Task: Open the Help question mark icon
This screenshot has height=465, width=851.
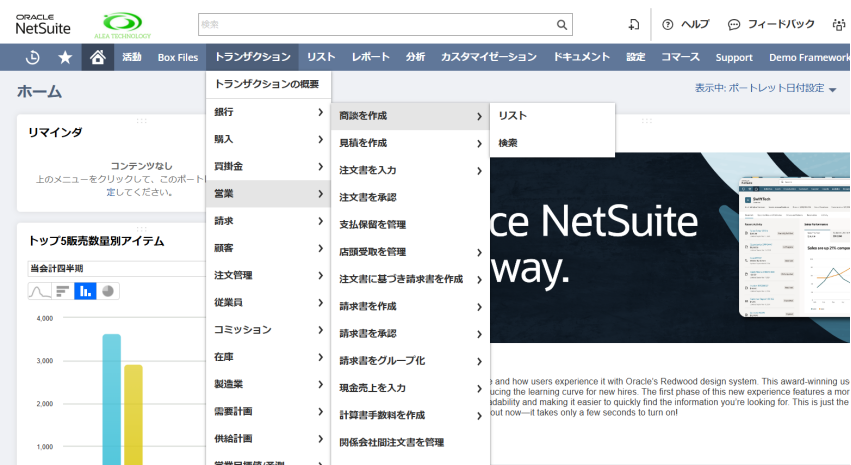Action: 668,24
